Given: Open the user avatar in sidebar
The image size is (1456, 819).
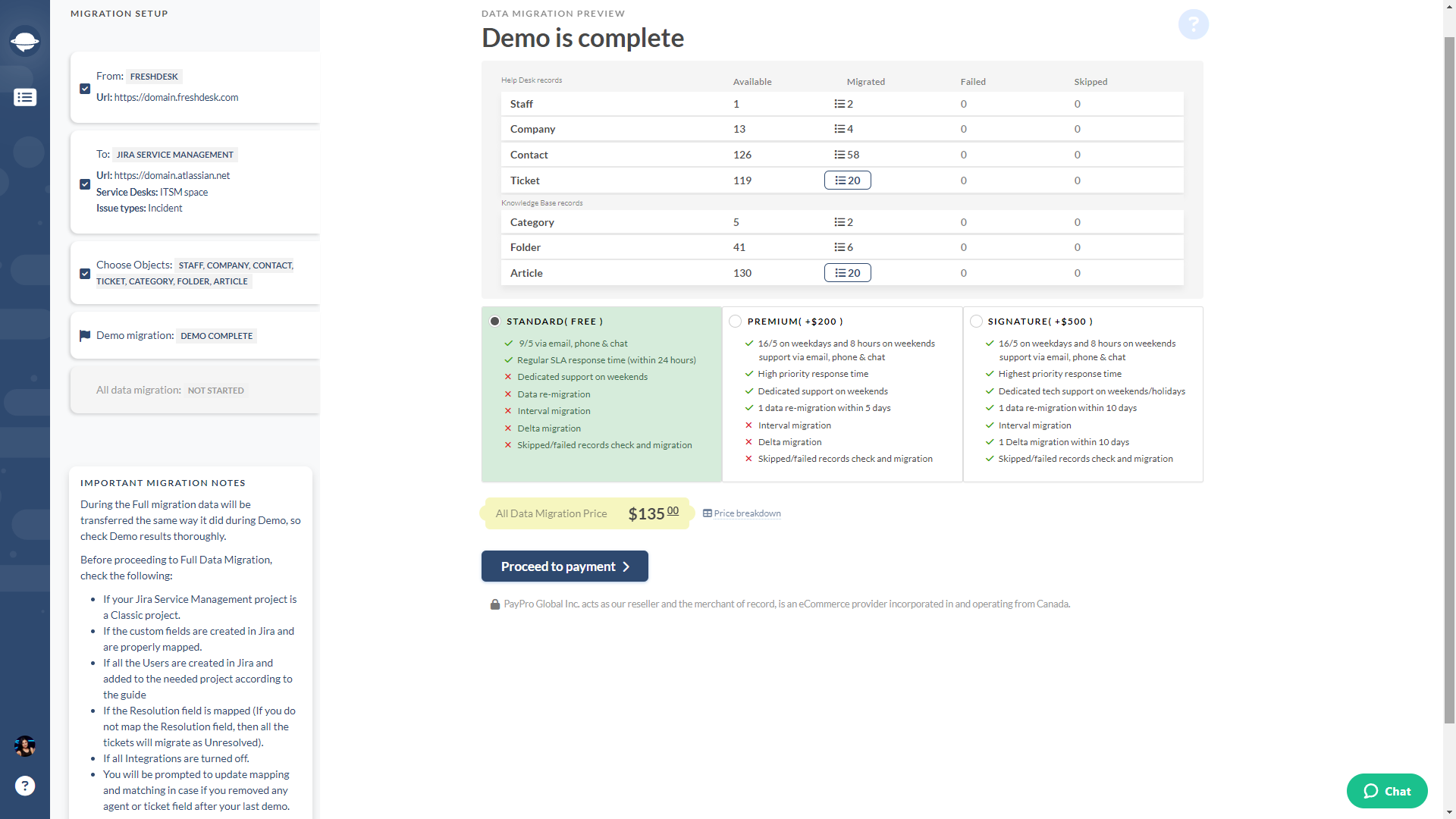Looking at the screenshot, I should (25, 746).
